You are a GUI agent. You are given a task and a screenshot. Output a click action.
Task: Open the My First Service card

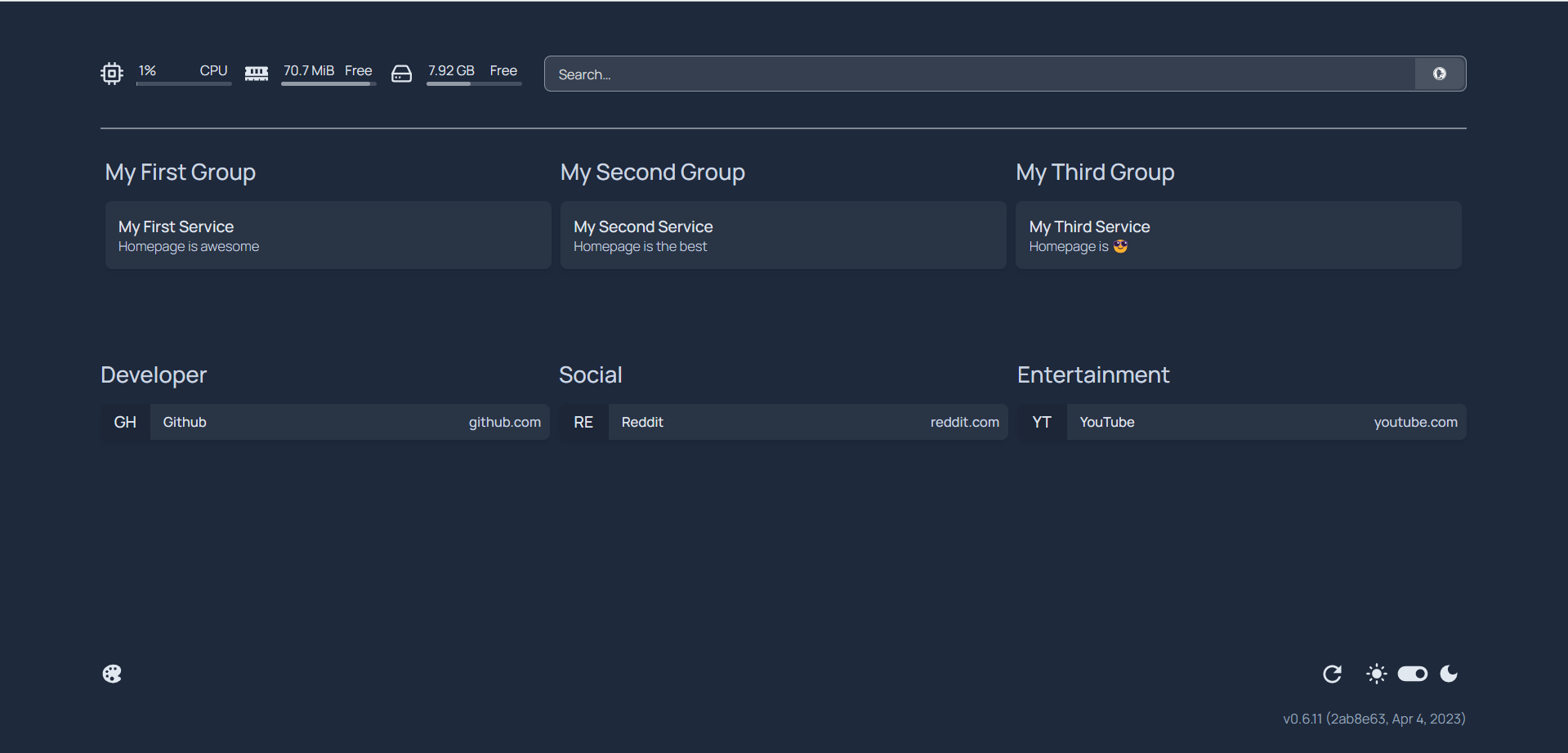[328, 235]
